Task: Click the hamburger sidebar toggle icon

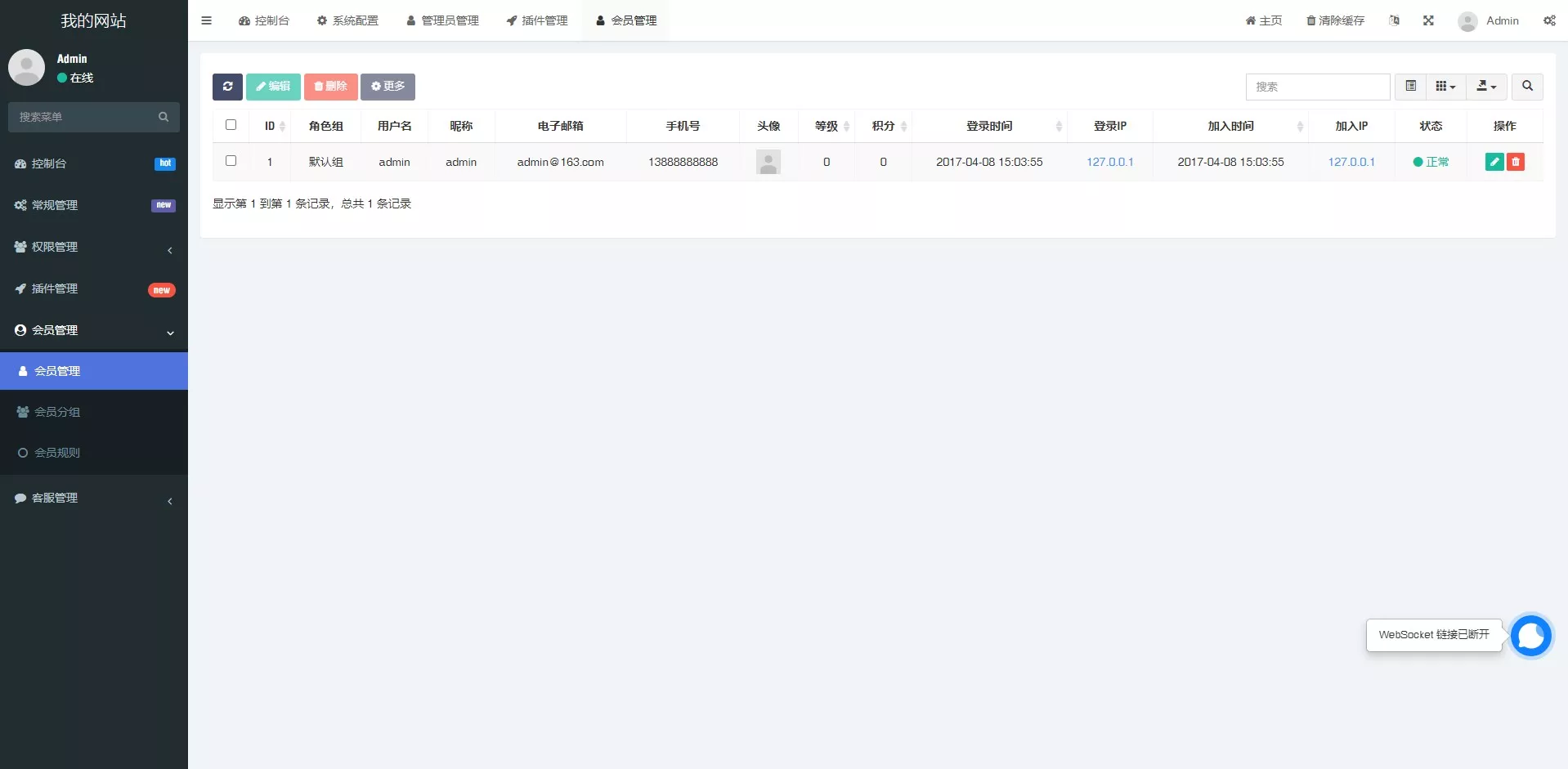Action: 207,20
